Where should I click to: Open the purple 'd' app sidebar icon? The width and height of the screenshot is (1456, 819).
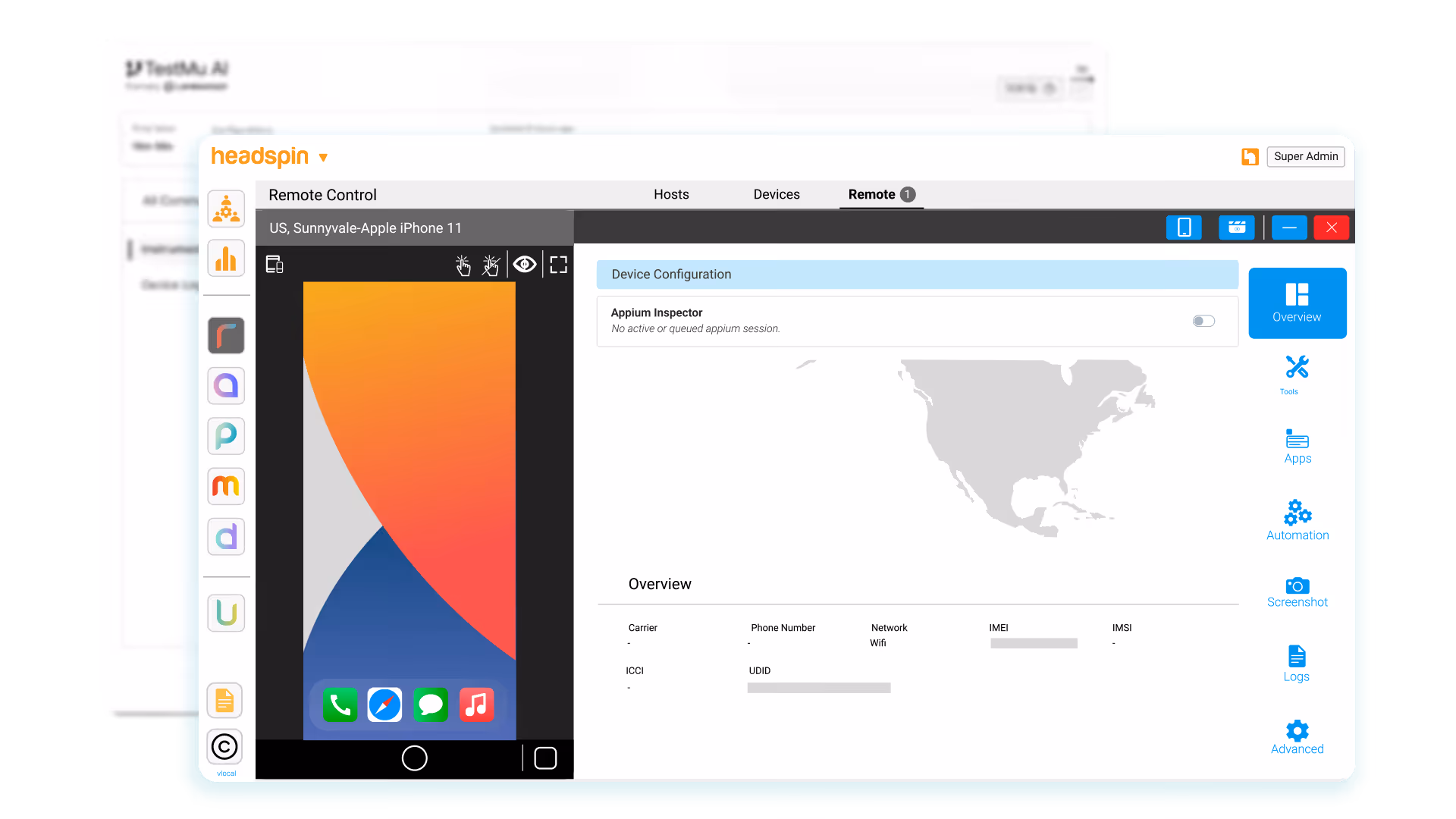pos(226,537)
